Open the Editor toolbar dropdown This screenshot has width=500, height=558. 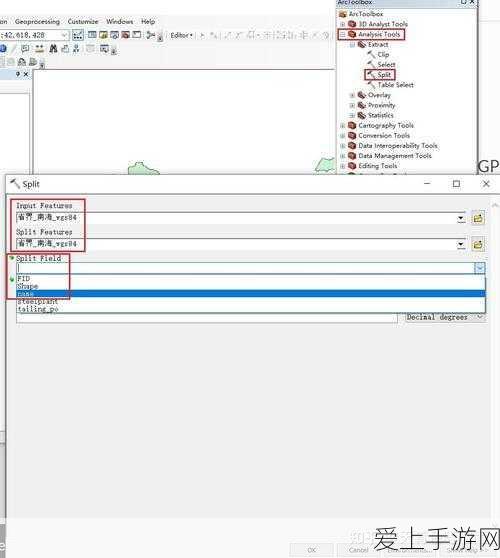pyautogui.click(x=181, y=35)
